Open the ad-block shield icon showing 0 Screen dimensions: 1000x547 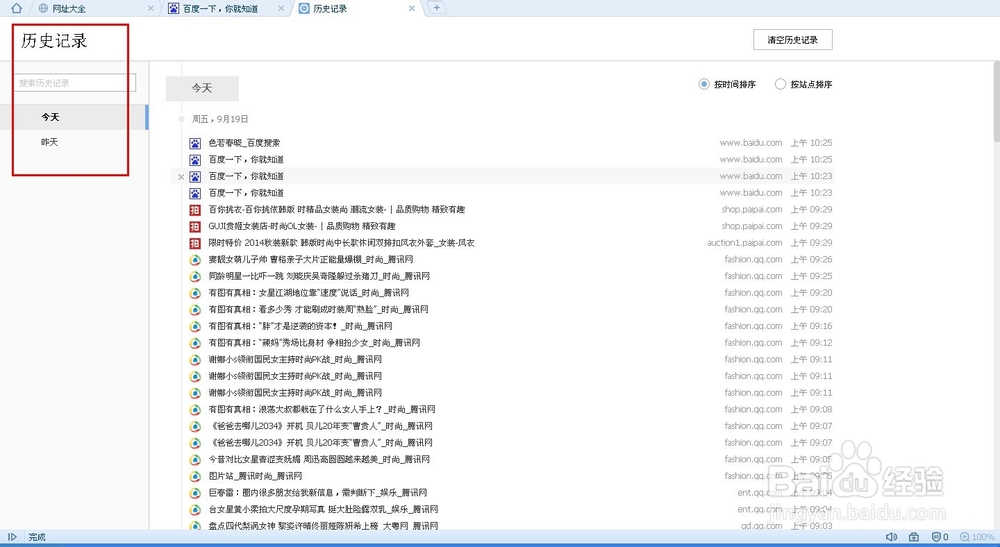(x=940, y=537)
